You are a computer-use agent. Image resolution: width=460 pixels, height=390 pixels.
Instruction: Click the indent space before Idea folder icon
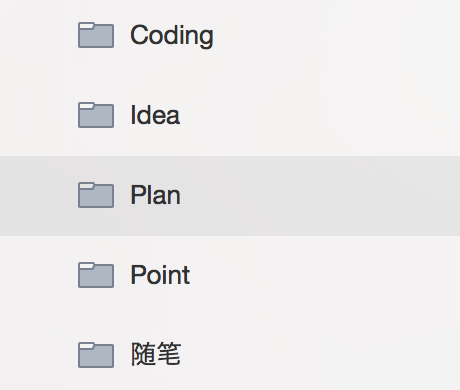(39, 115)
